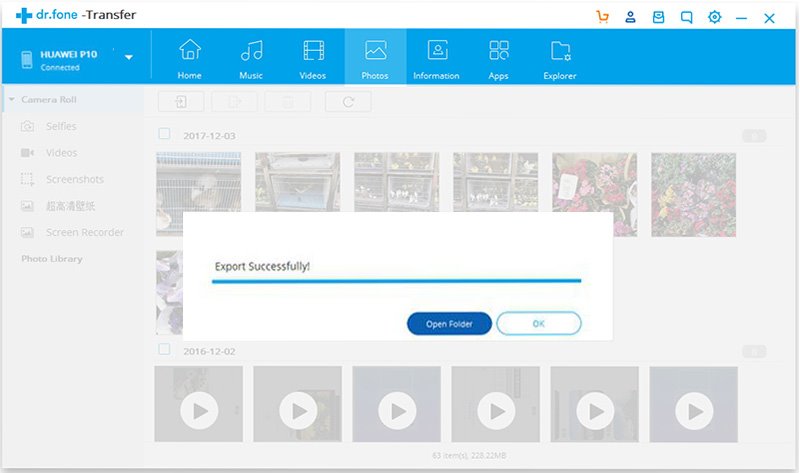This screenshot has width=800, height=473.
Task: Click the HUAWEI P10 phone icon
Action: point(27,60)
